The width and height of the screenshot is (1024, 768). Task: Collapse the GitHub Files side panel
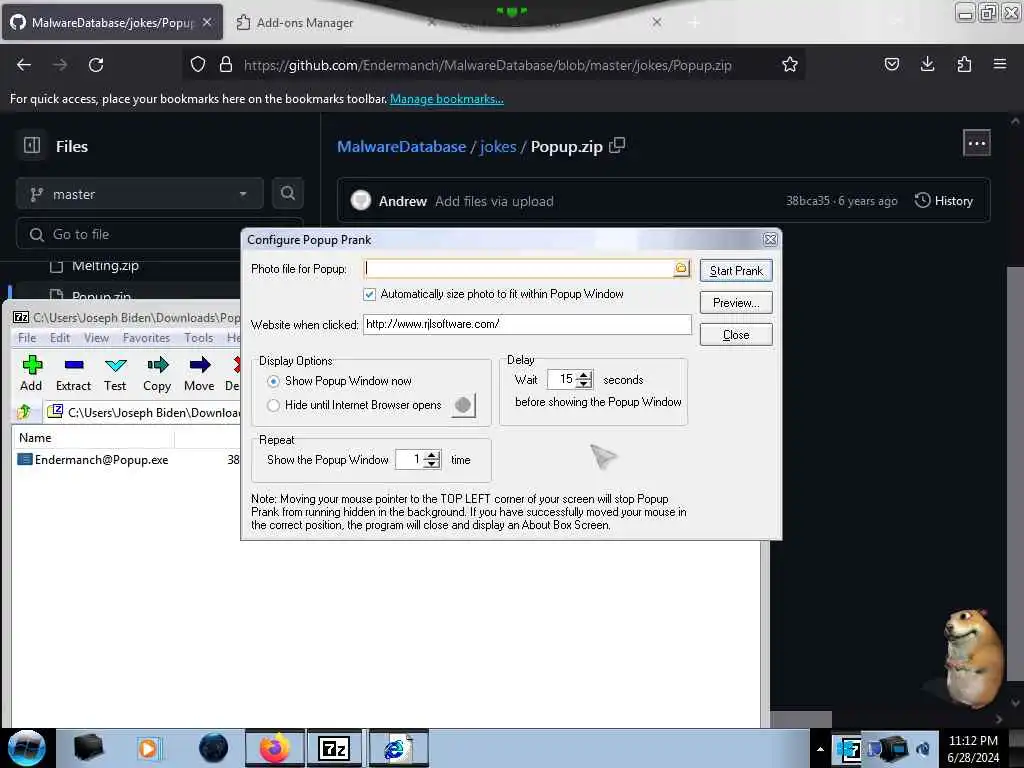32,146
